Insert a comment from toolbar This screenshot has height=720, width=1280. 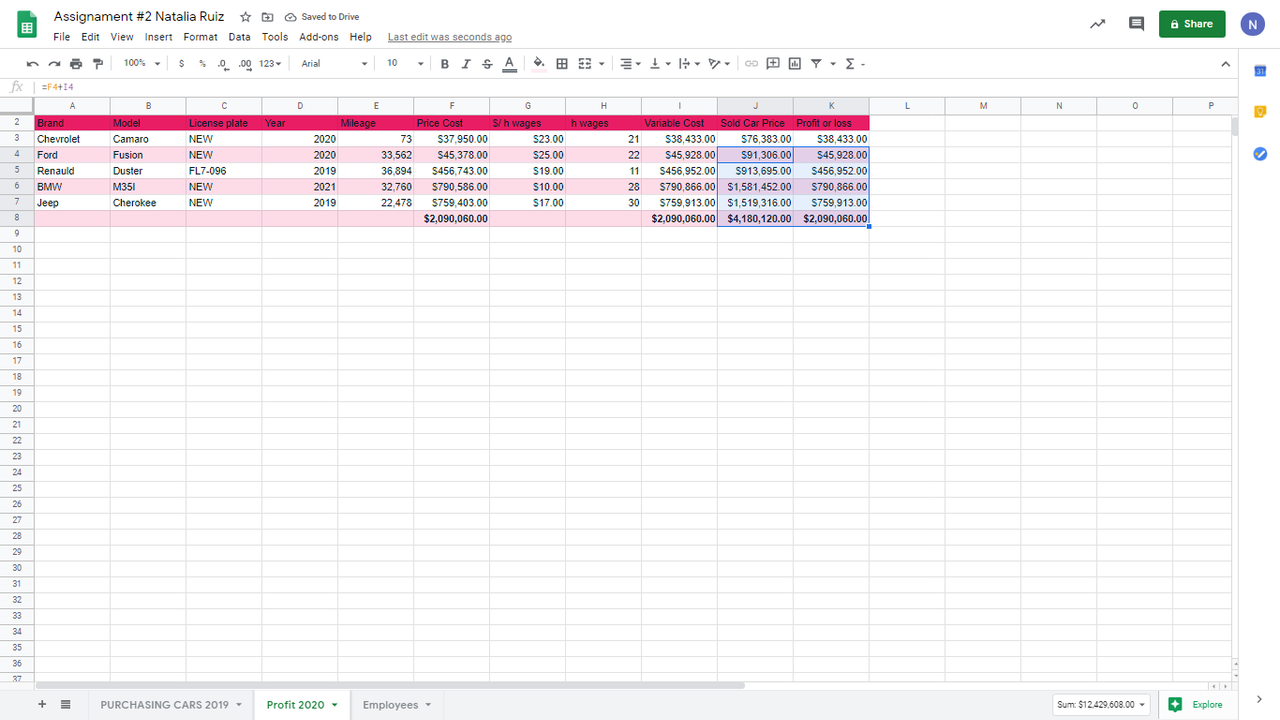[x=773, y=63]
